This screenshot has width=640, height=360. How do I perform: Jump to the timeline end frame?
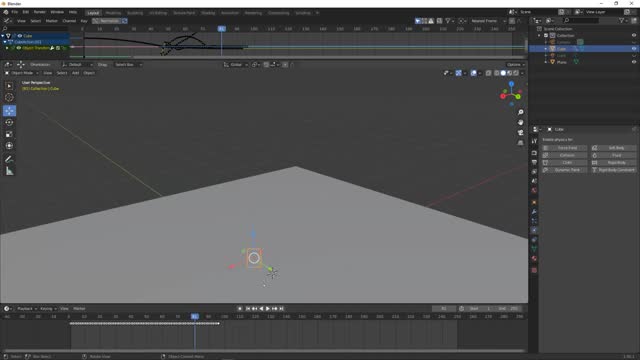click(281, 309)
